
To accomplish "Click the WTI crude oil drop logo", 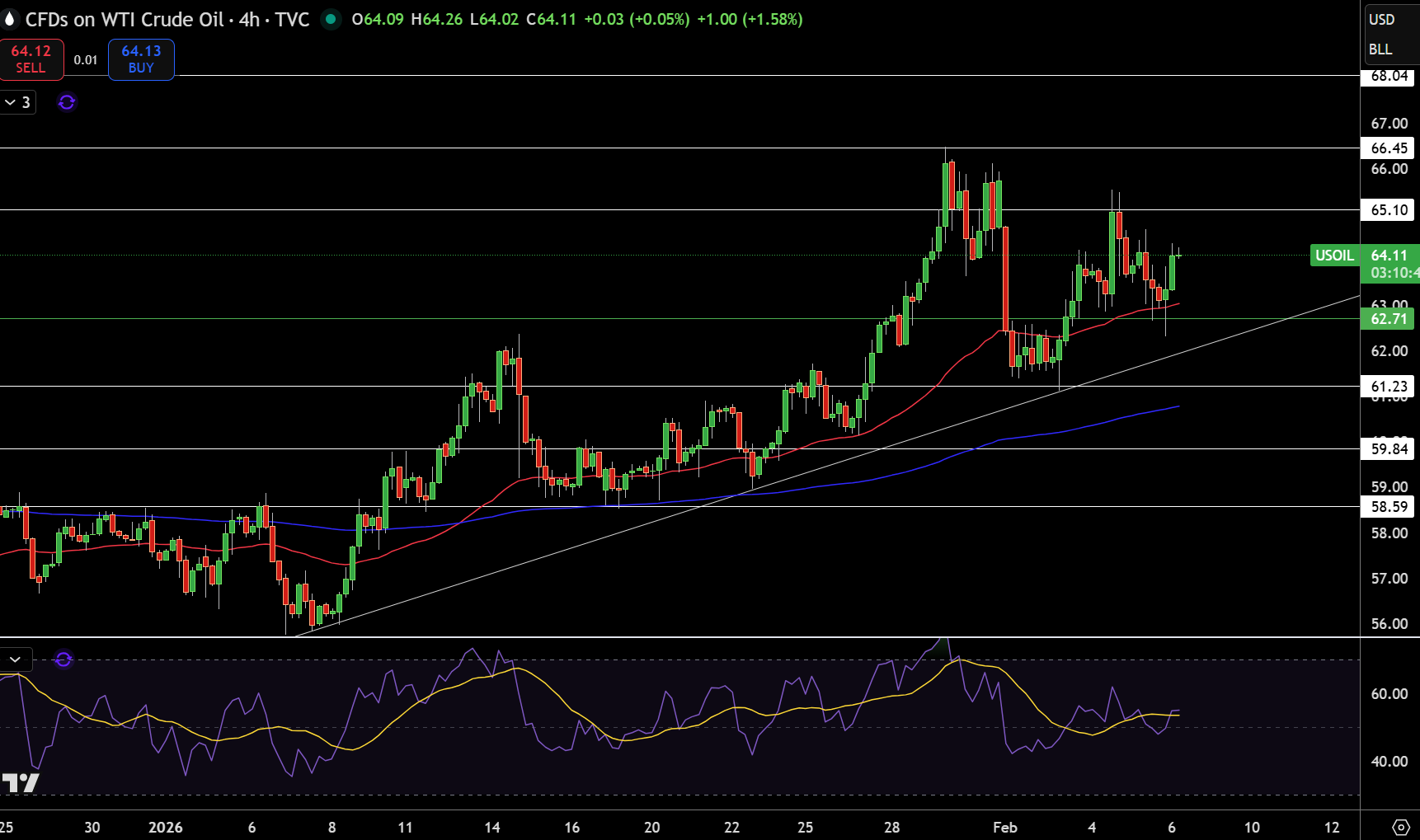I will pos(9,19).
